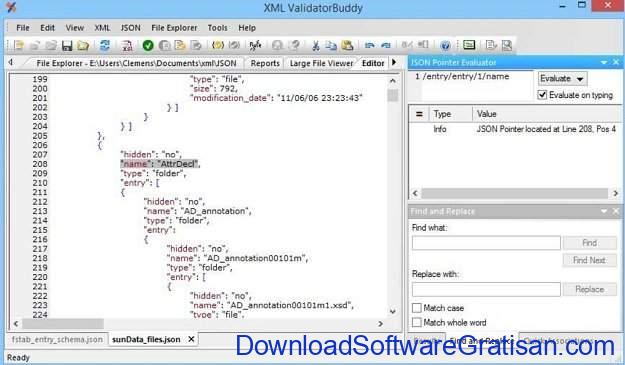The image size is (625, 365).
Task: Click the editor horizontal scrollbar right arrow
Action: [x=380, y=324]
